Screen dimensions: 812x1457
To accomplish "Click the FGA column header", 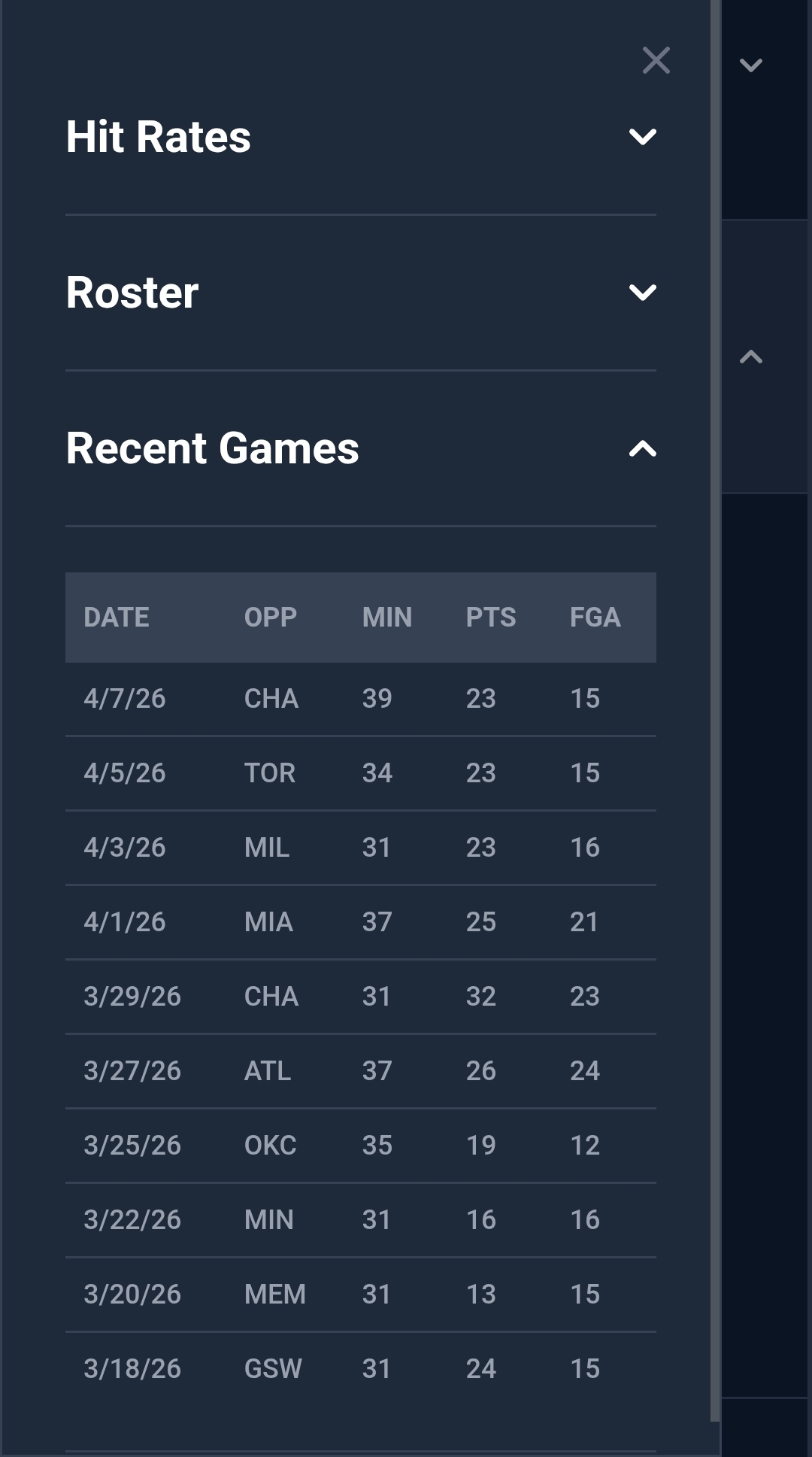I will point(595,618).
